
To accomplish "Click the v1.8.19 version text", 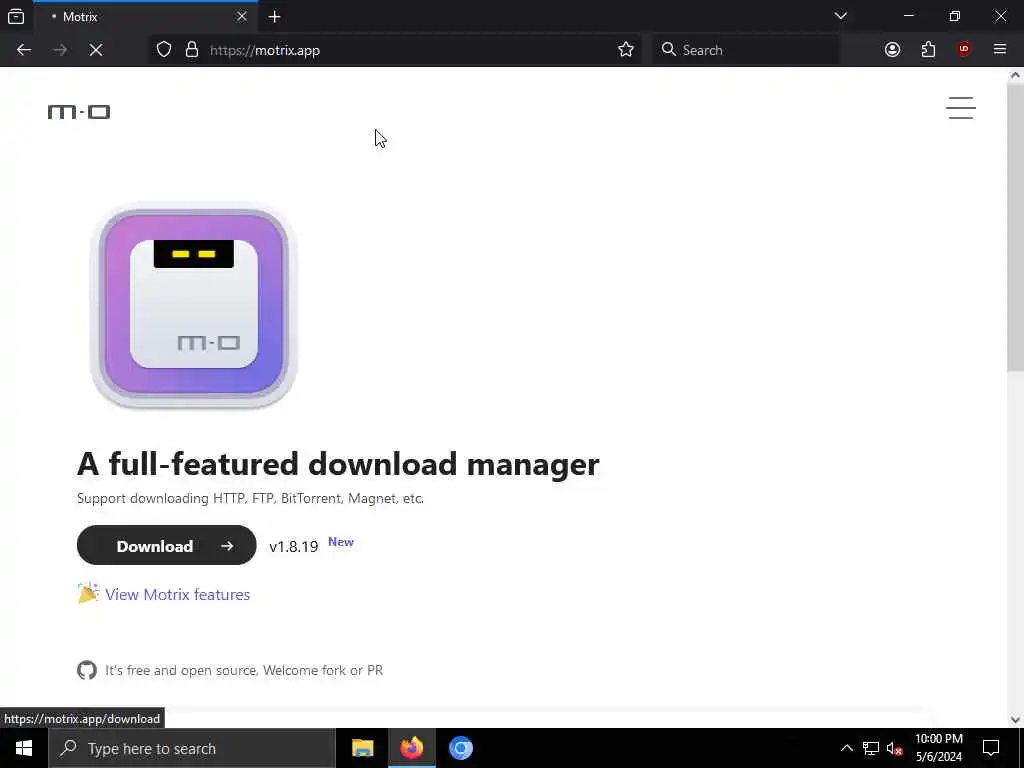I will [293, 547].
